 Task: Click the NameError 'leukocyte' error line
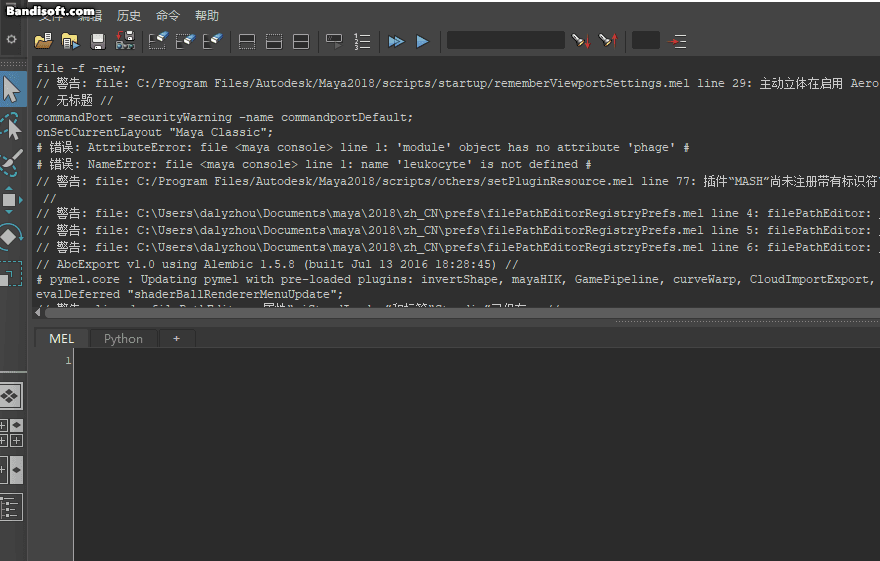click(x=314, y=164)
